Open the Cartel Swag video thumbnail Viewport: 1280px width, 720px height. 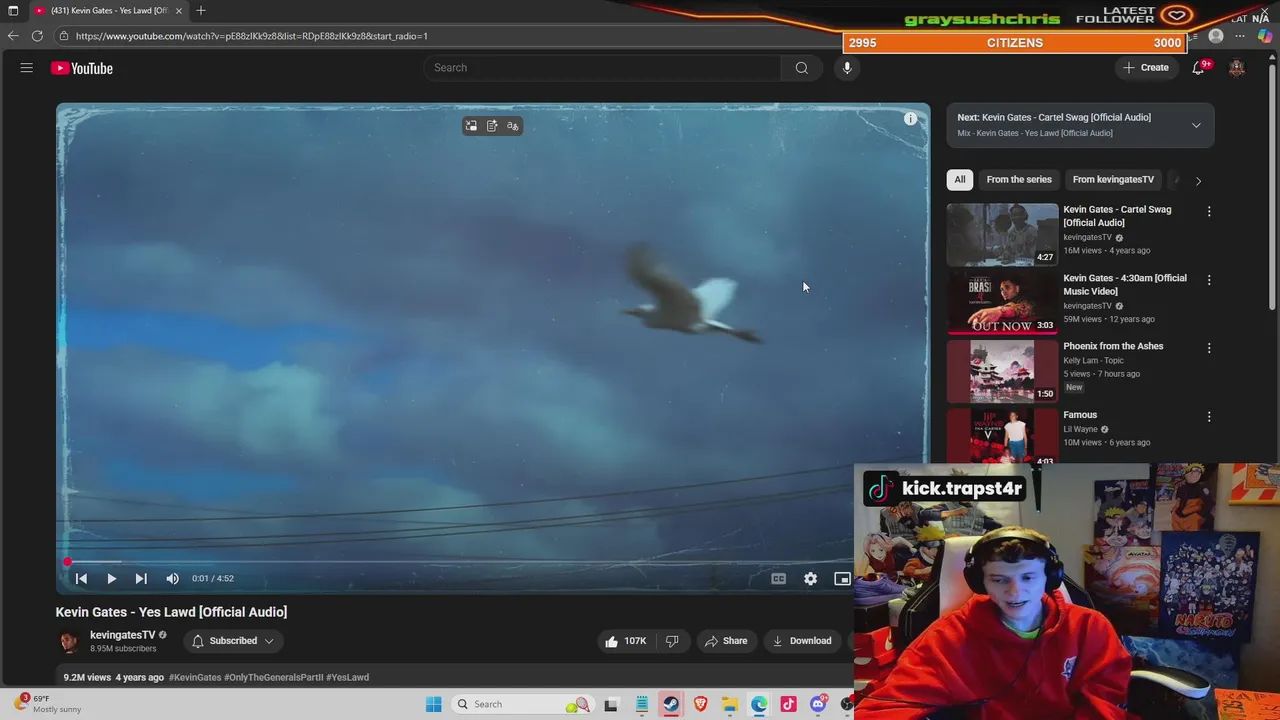tap(1002, 234)
